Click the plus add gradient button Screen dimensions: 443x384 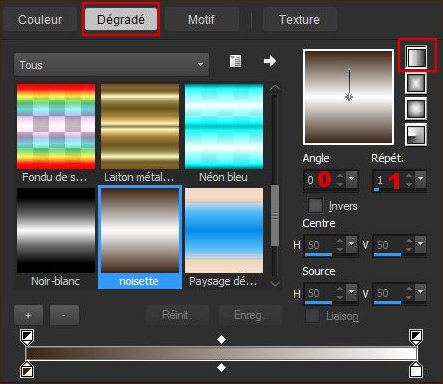(28, 315)
